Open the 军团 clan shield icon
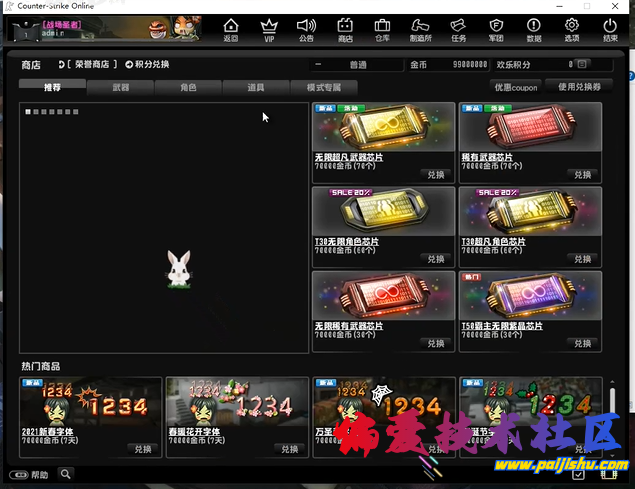 click(496, 30)
